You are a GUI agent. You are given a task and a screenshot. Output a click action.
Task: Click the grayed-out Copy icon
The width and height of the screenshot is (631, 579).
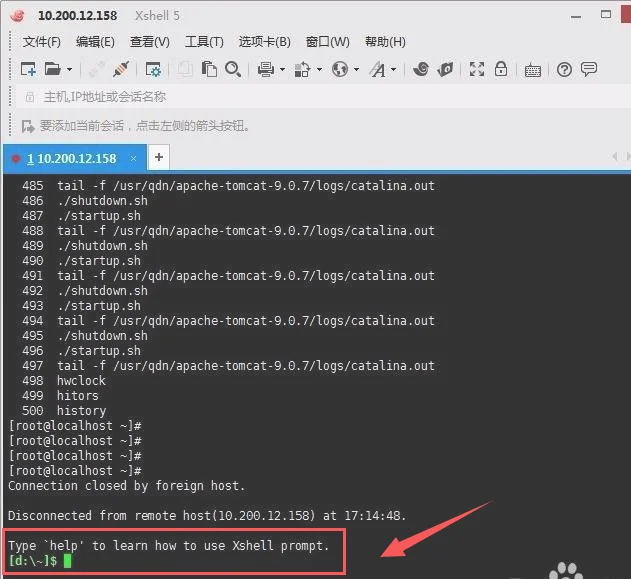tap(185, 69)
